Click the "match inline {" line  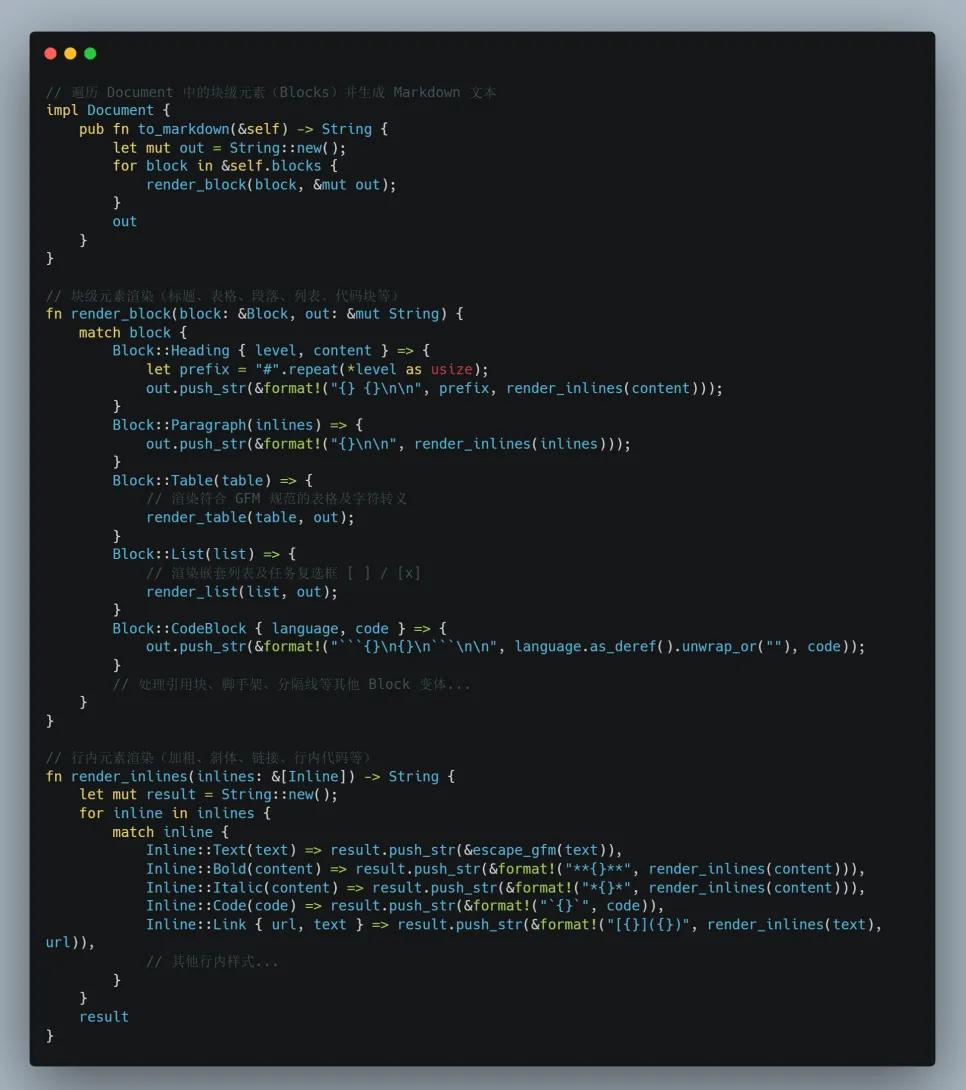click(x=170, y=833)
